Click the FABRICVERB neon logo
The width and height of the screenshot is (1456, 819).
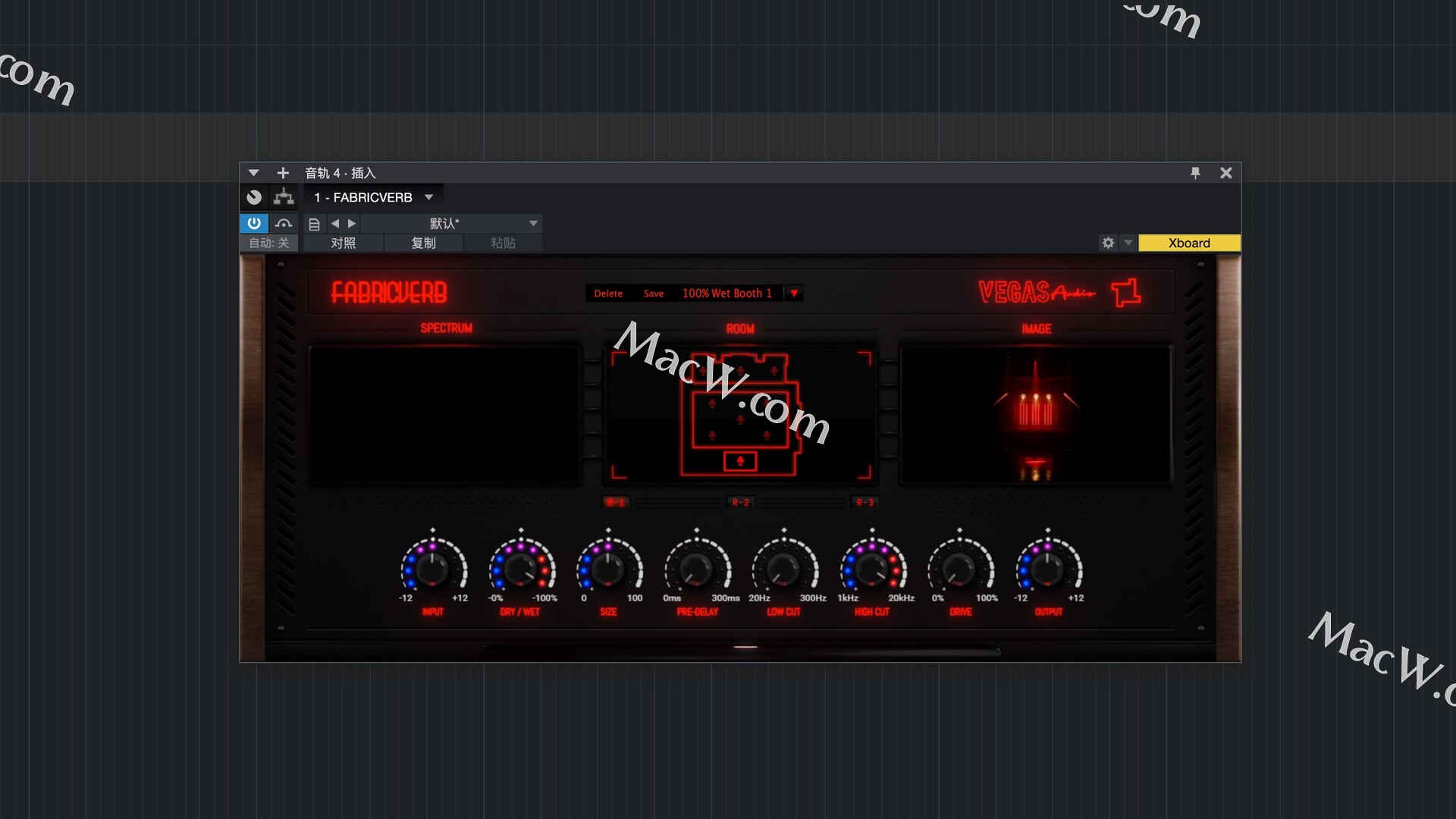(x=389, y=293)
